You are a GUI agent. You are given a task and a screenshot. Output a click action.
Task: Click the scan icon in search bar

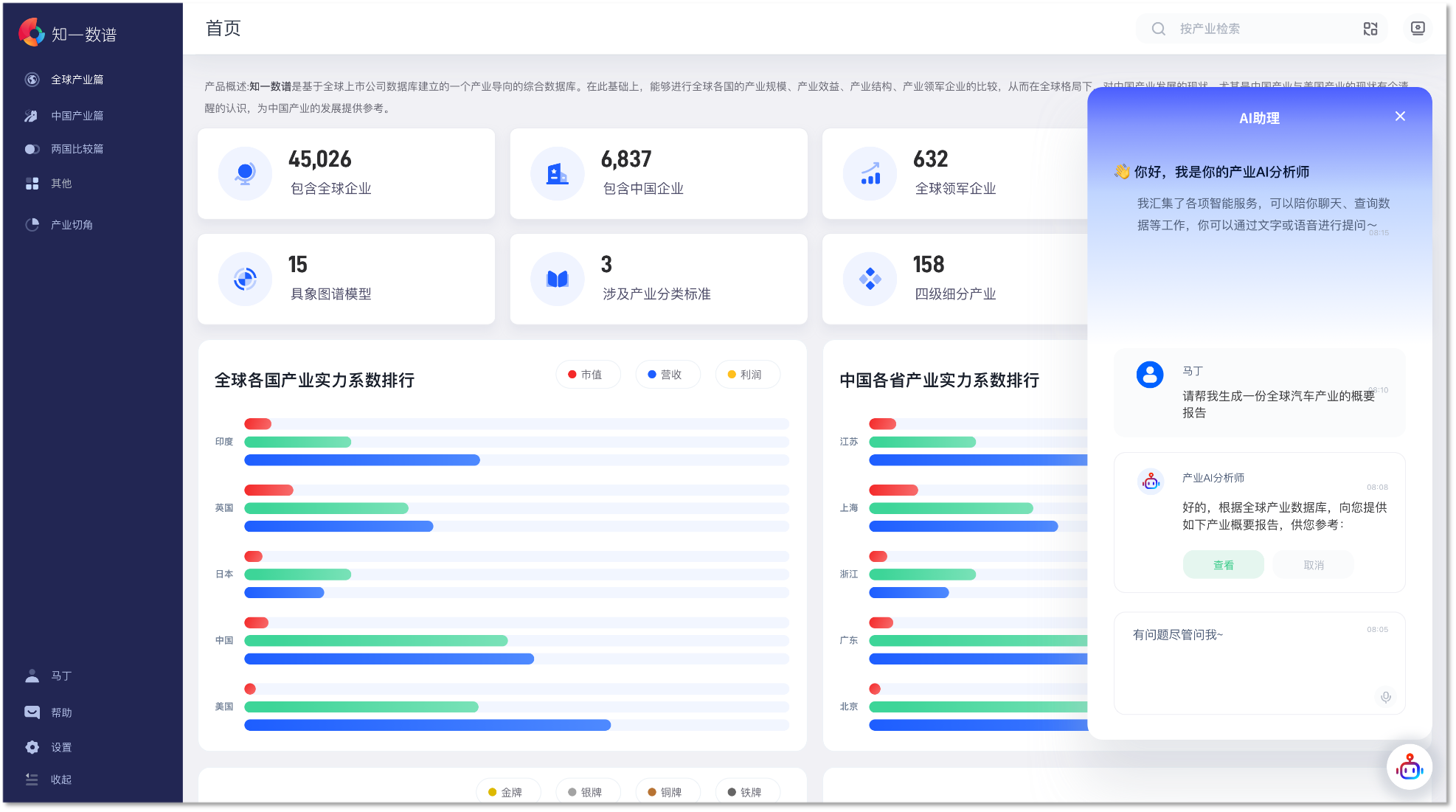tap(1370, 29)
